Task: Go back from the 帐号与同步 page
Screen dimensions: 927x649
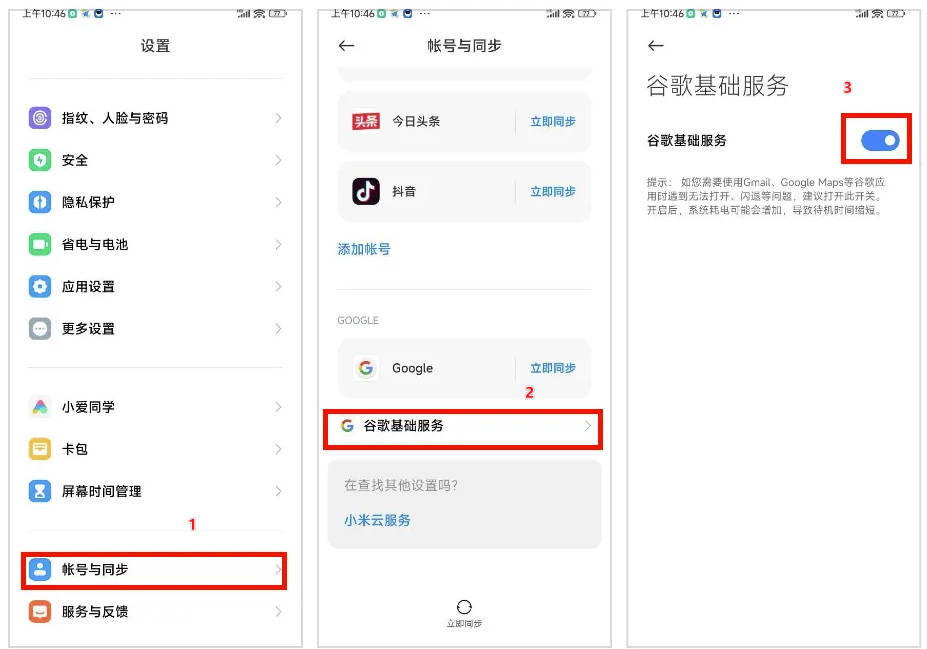Action: pyautogui.click(x=347, y=46)
